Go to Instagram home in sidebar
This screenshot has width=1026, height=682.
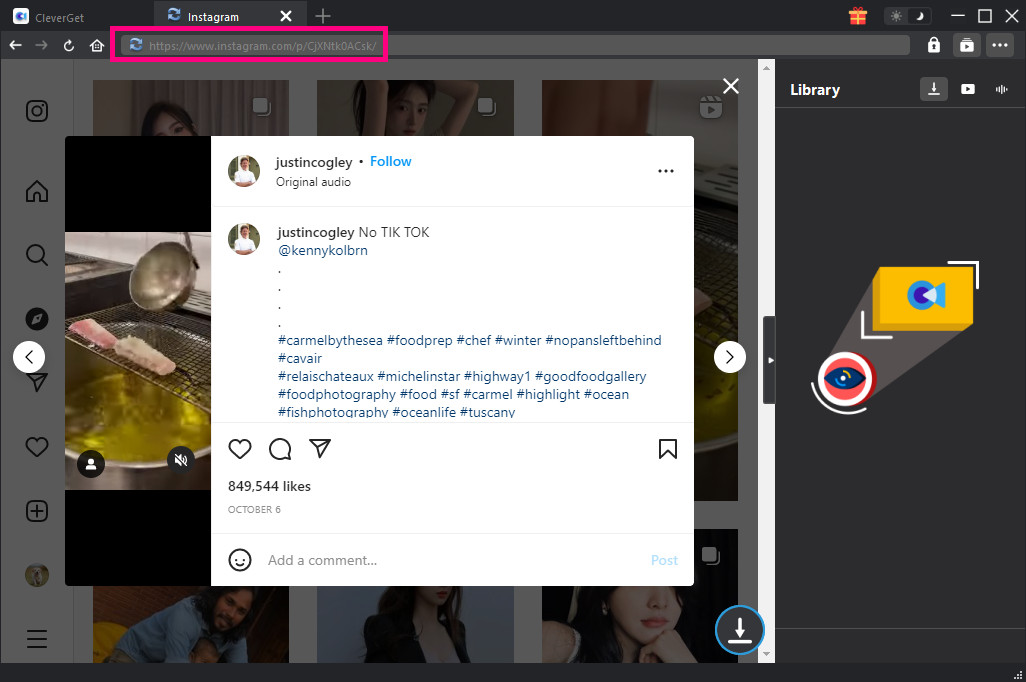pyautogui.click(x=37, y=191)
